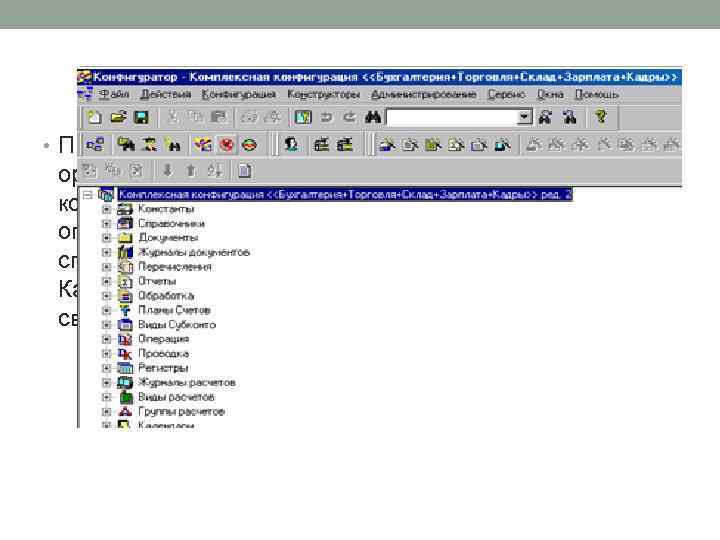Click the yellow question mark help icon

(601, 118)
